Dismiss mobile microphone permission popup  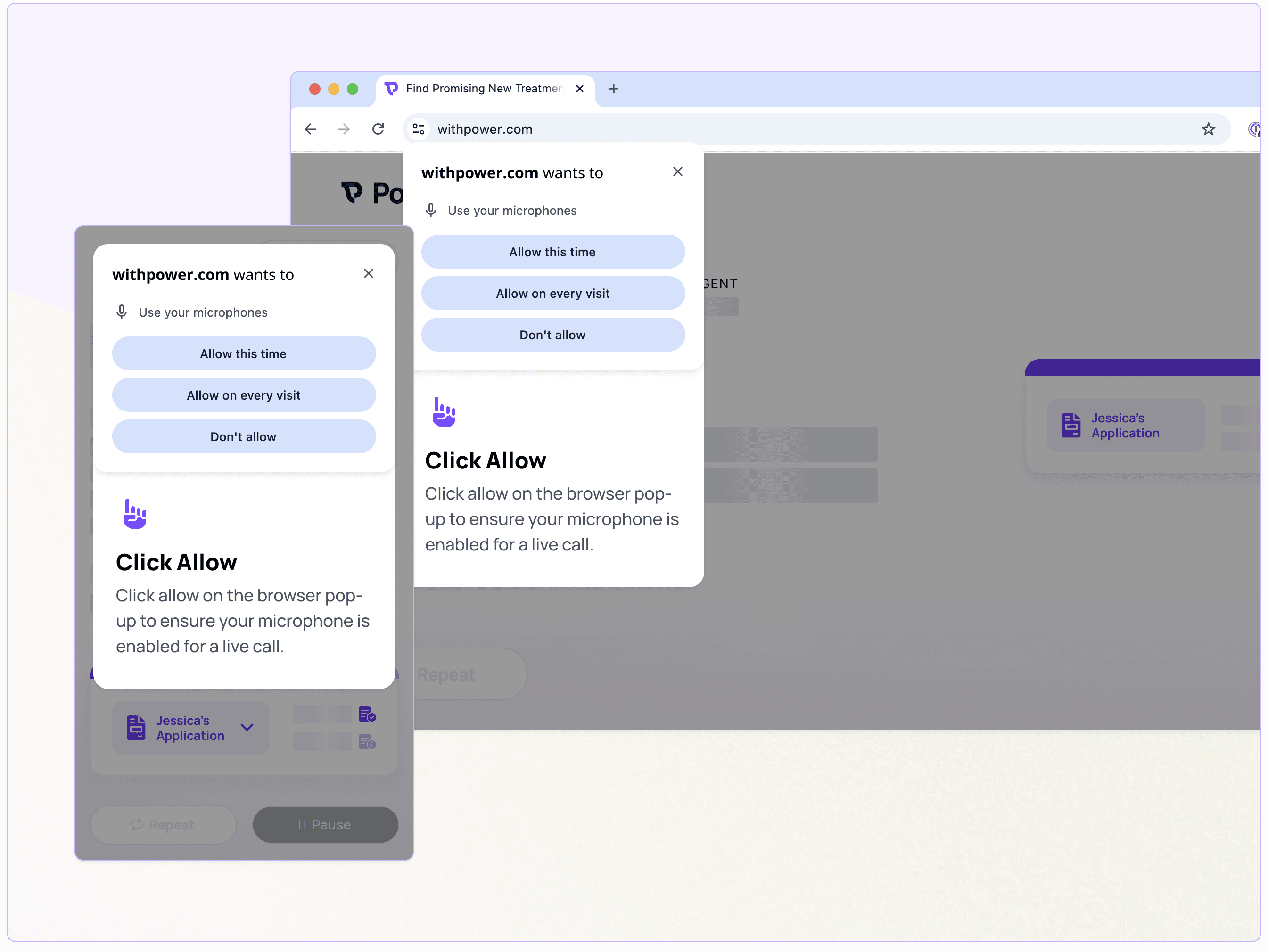point(369,274)
